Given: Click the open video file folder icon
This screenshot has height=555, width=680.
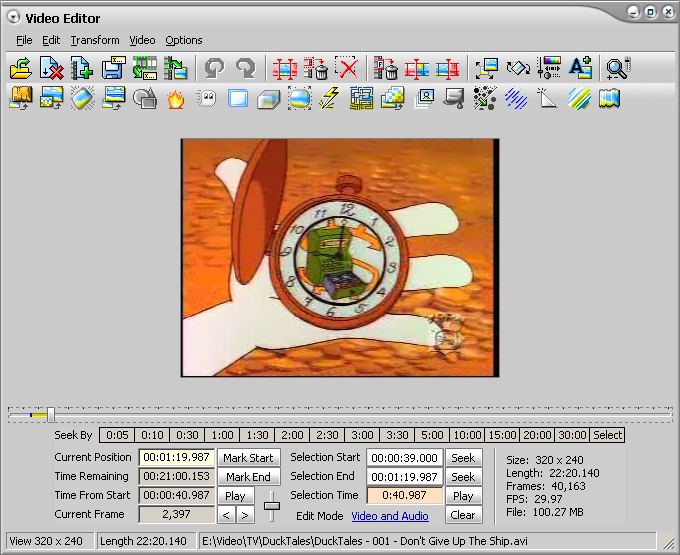Looking at the screenshot, I should tap(20, 69).
